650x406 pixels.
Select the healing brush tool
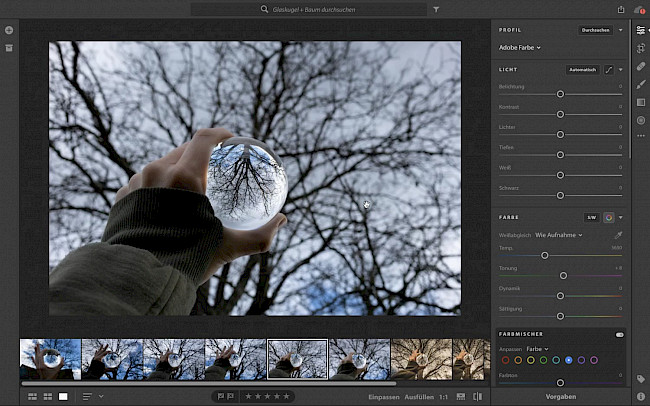[x=641, y=66]
